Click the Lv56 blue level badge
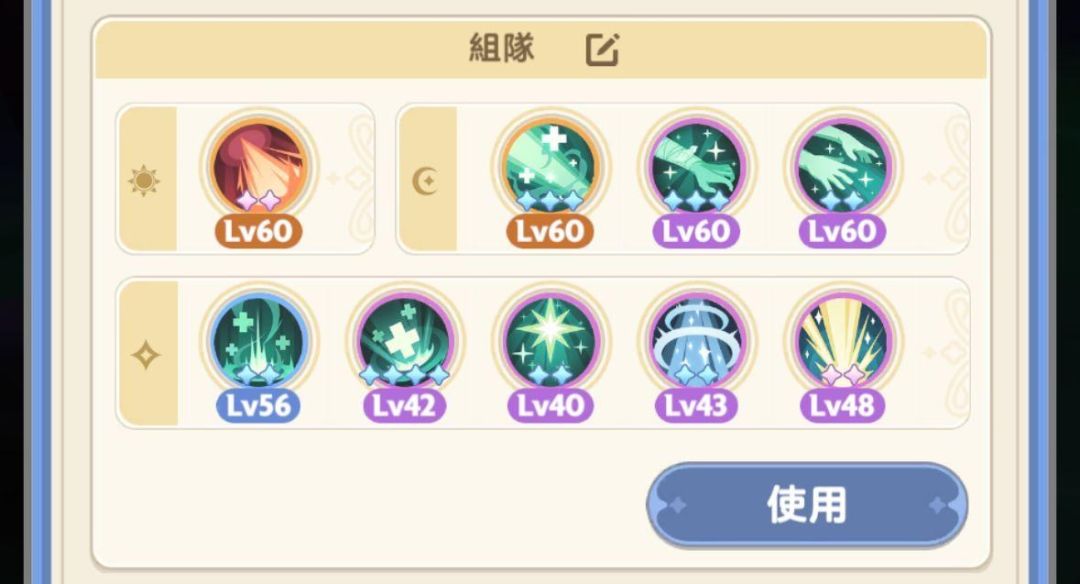The image size is (1080, 584). click(x=258, y=406)
